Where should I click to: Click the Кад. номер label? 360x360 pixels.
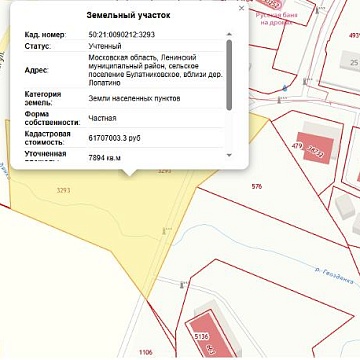click(x=46, y=35)
